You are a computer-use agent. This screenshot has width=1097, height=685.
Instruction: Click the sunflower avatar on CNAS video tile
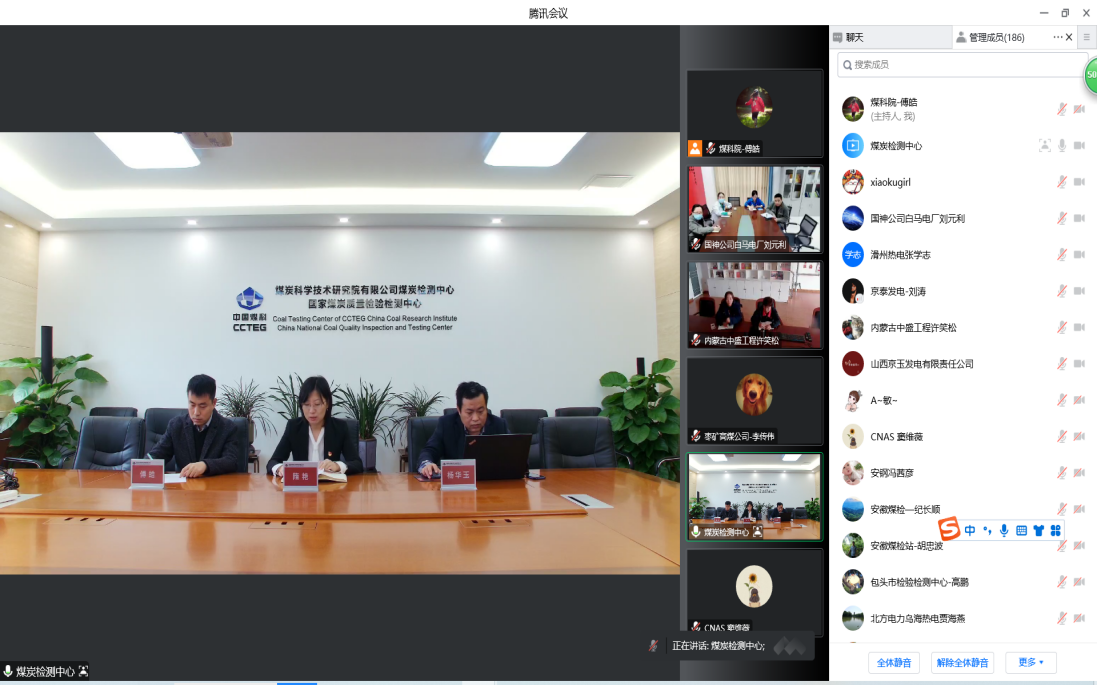[754, 586]
